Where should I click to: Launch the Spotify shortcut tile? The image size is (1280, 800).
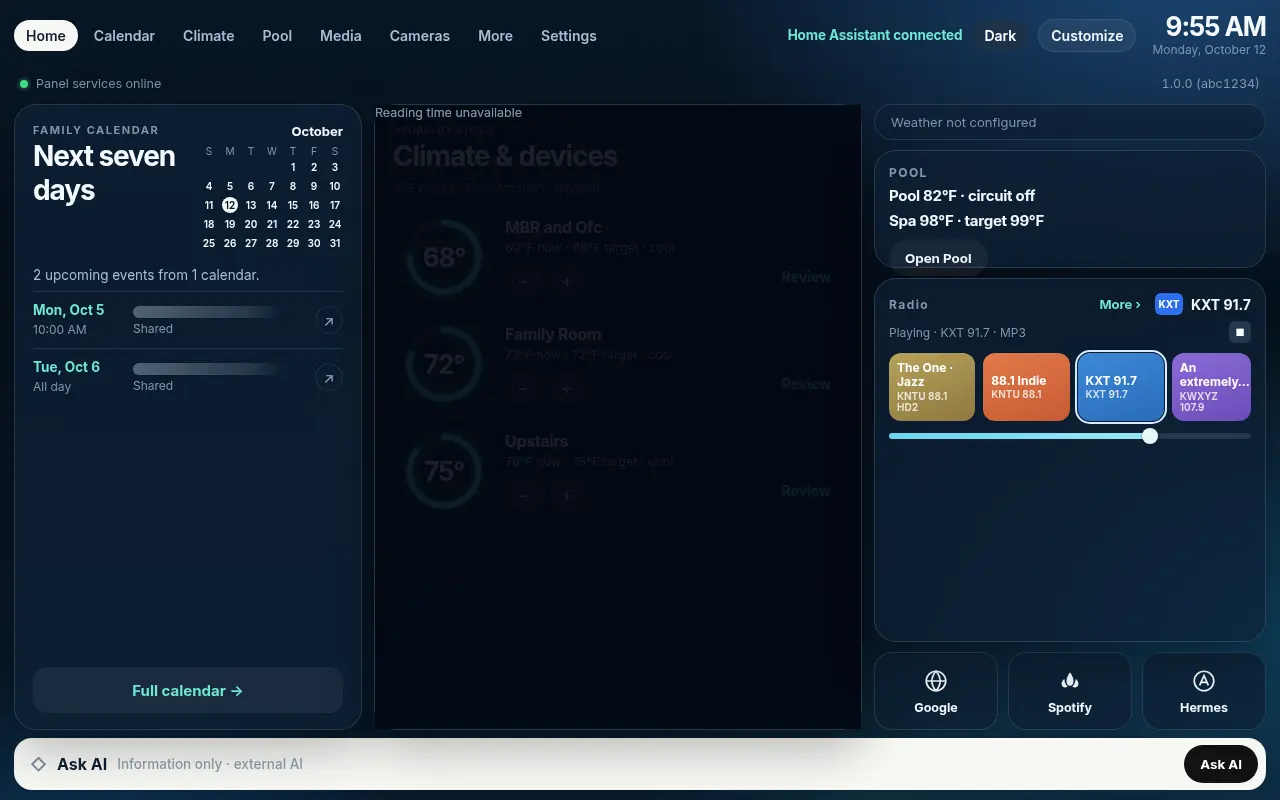pos(1070,692)
